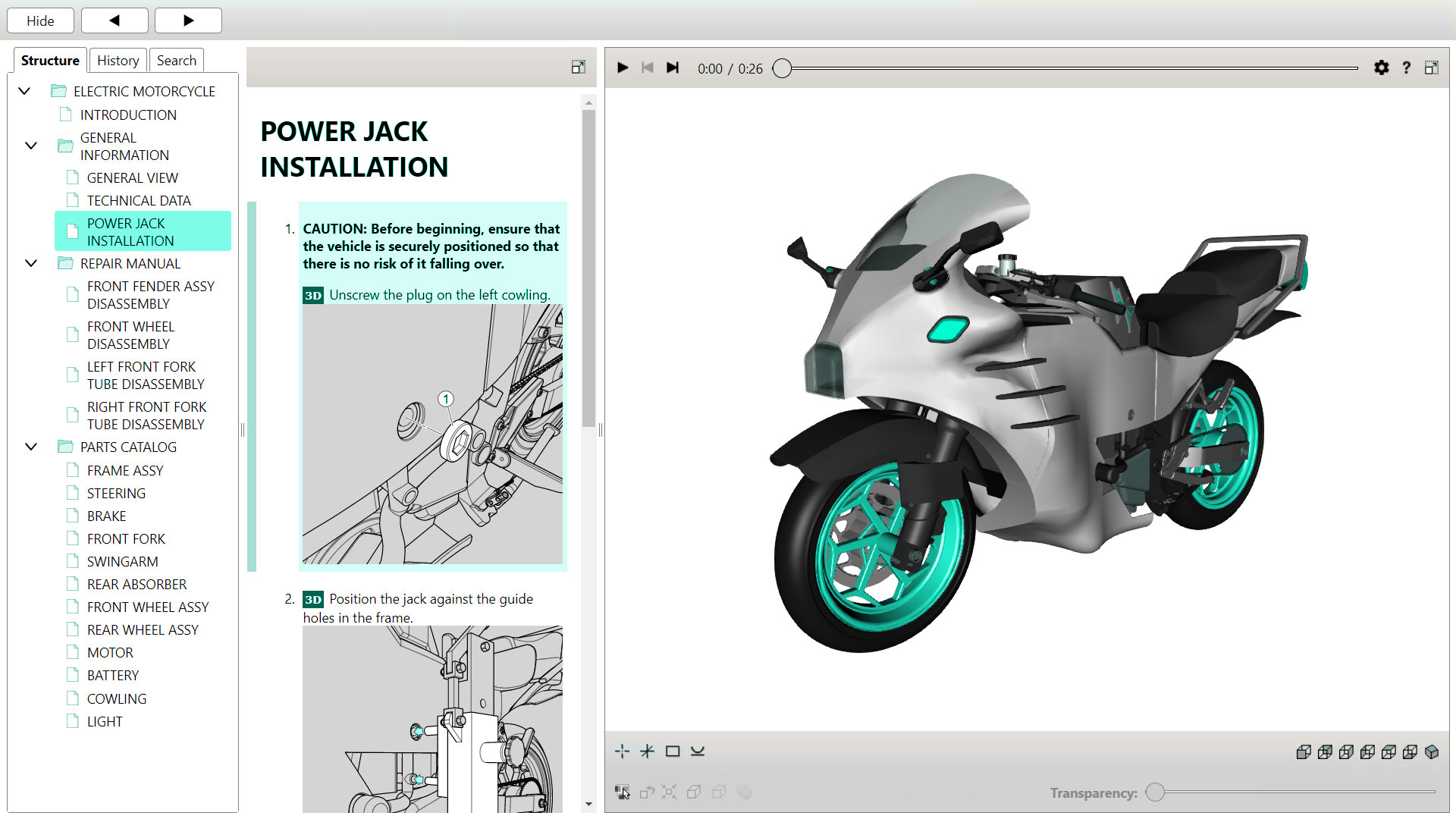Open the STEERING catalog page
1456x819 pixels.
pyautogui.click(x=115, y=493)
